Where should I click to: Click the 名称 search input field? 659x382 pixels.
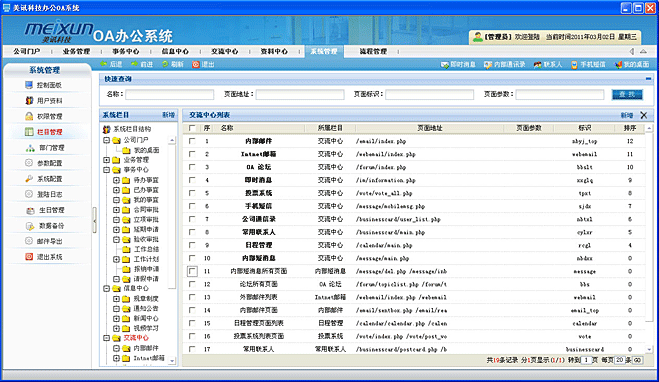pyautogui.click(x=169, y=95)
